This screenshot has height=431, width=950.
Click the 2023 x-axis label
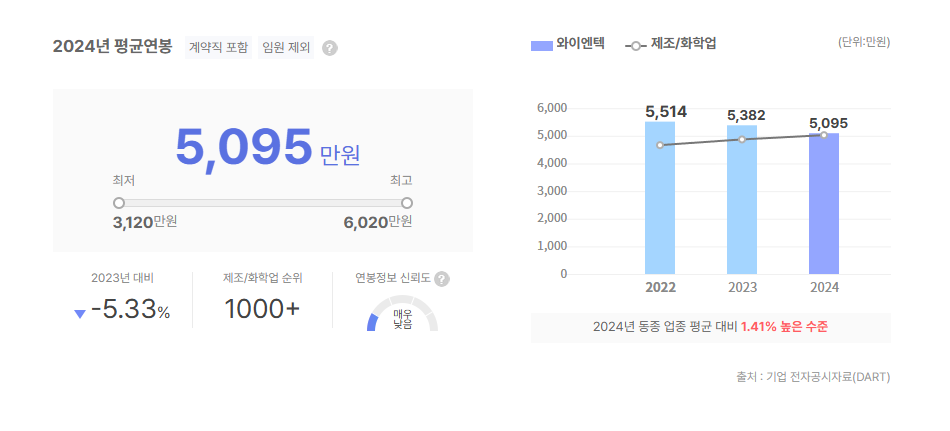[742, 287]
